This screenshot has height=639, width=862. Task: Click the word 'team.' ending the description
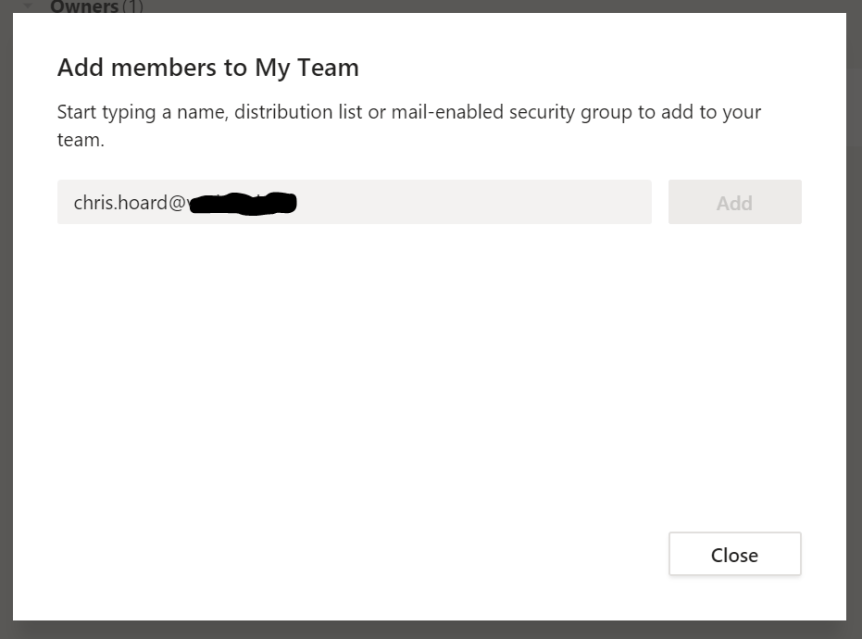coord(80,140)
